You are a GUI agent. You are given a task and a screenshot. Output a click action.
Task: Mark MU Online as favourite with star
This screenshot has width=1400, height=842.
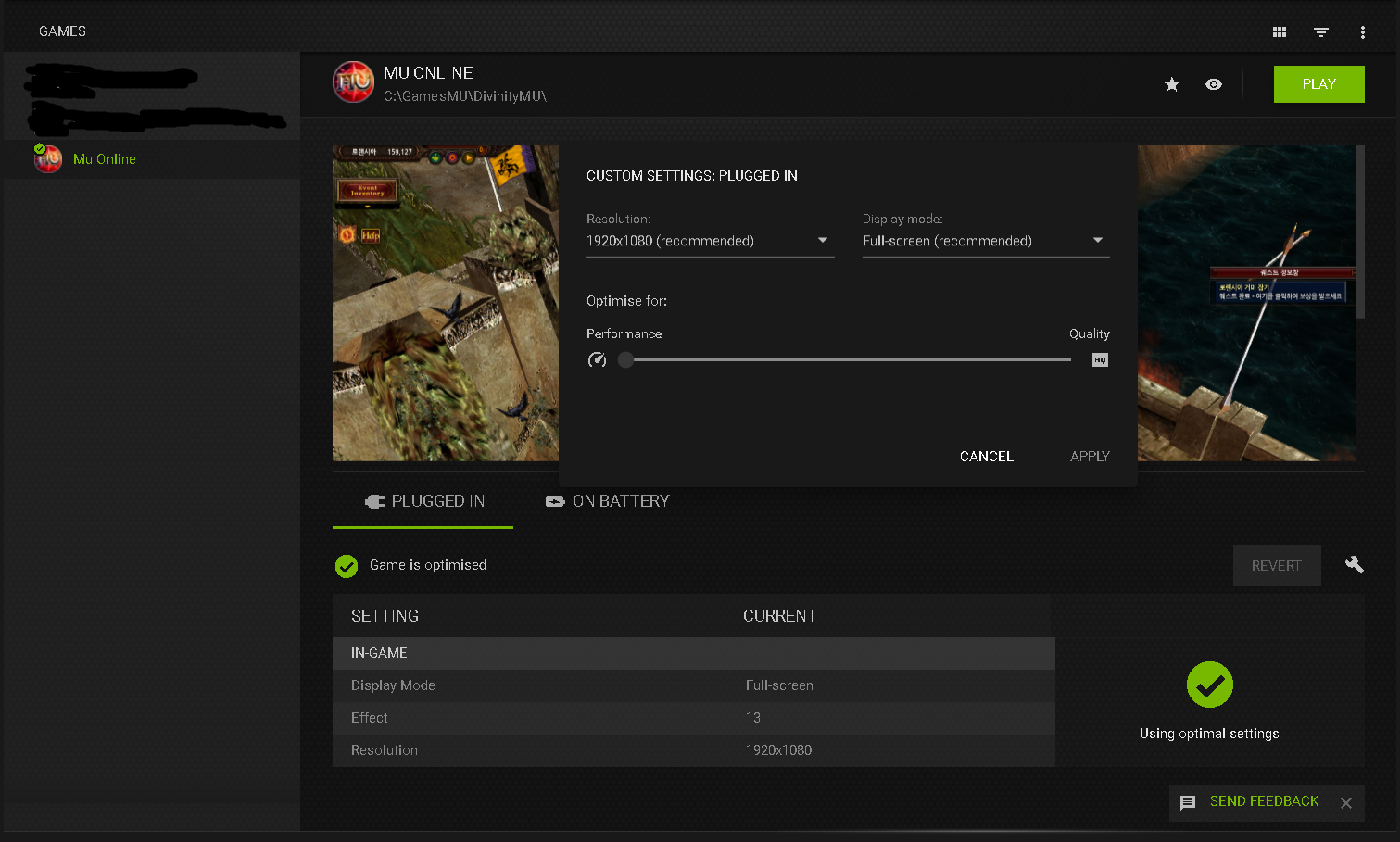(x=1172, y=84)
